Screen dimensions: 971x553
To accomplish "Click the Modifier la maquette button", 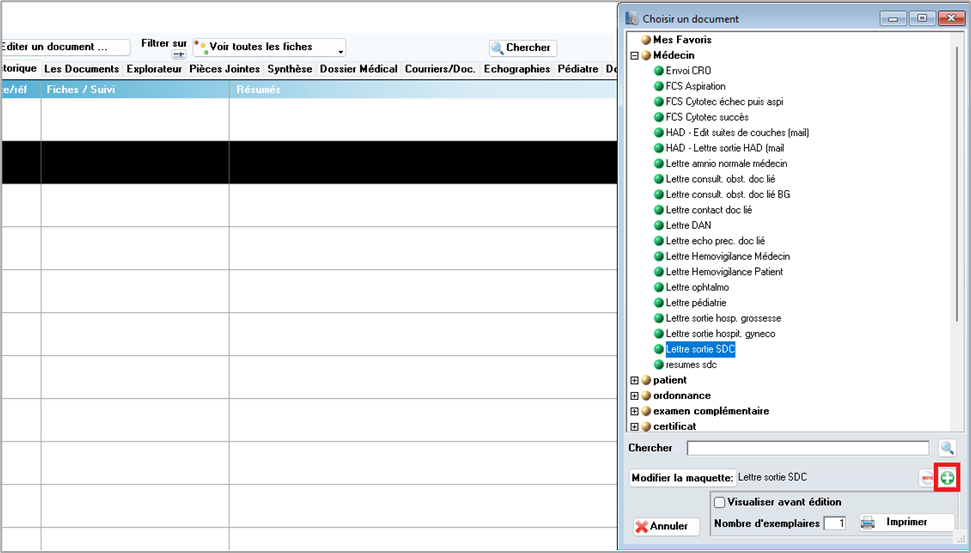I will coord(682,478).
